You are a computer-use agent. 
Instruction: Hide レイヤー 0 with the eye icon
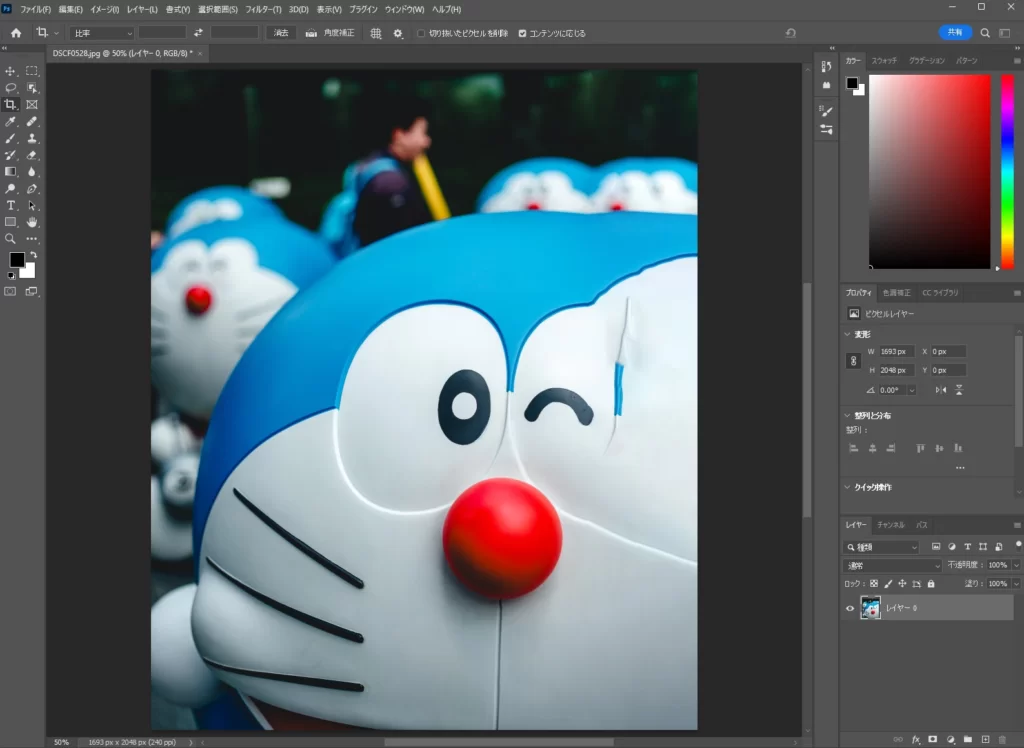click(x=850, y=608)
